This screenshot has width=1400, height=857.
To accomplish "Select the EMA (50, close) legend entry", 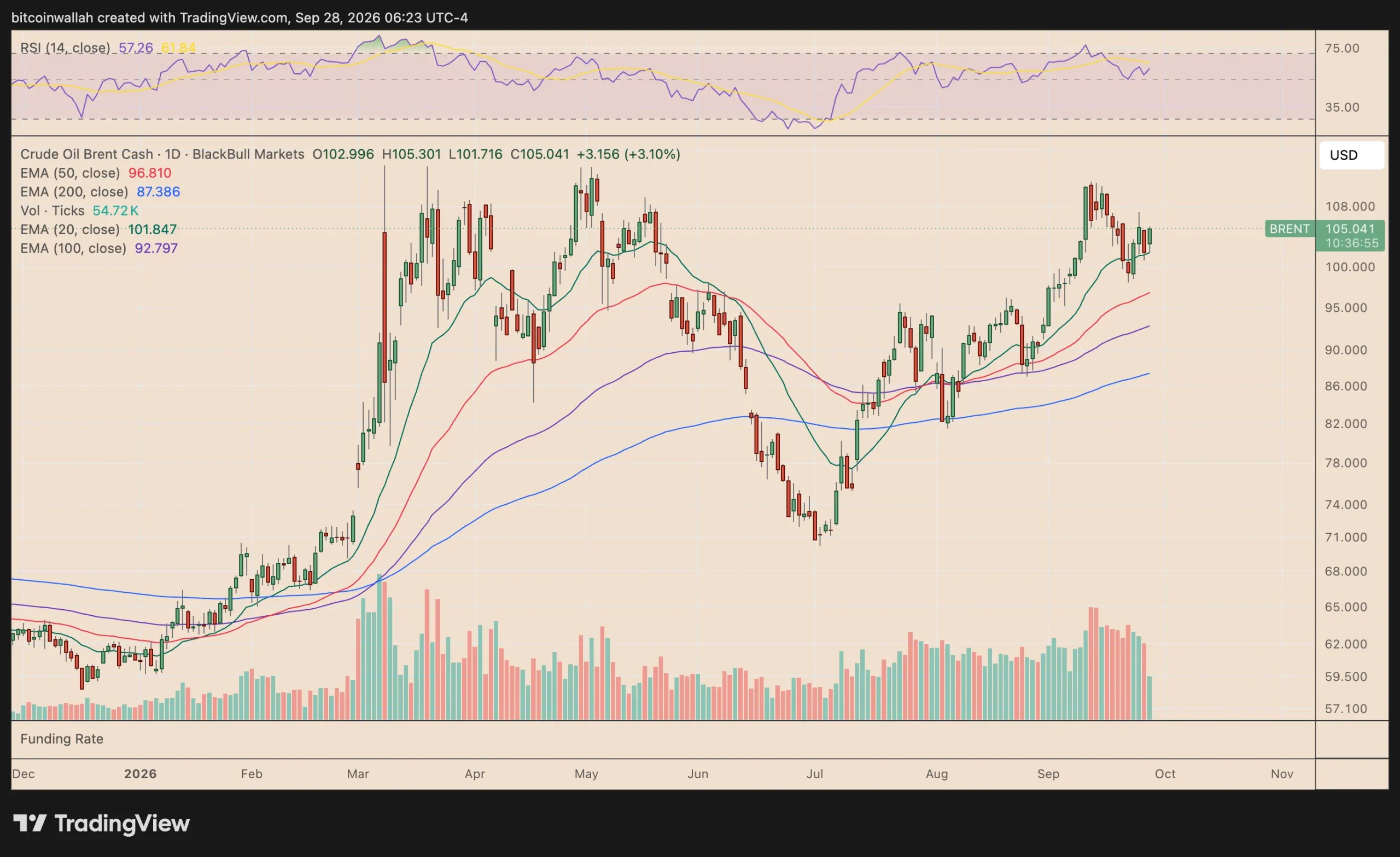I will tap(70, 173).
